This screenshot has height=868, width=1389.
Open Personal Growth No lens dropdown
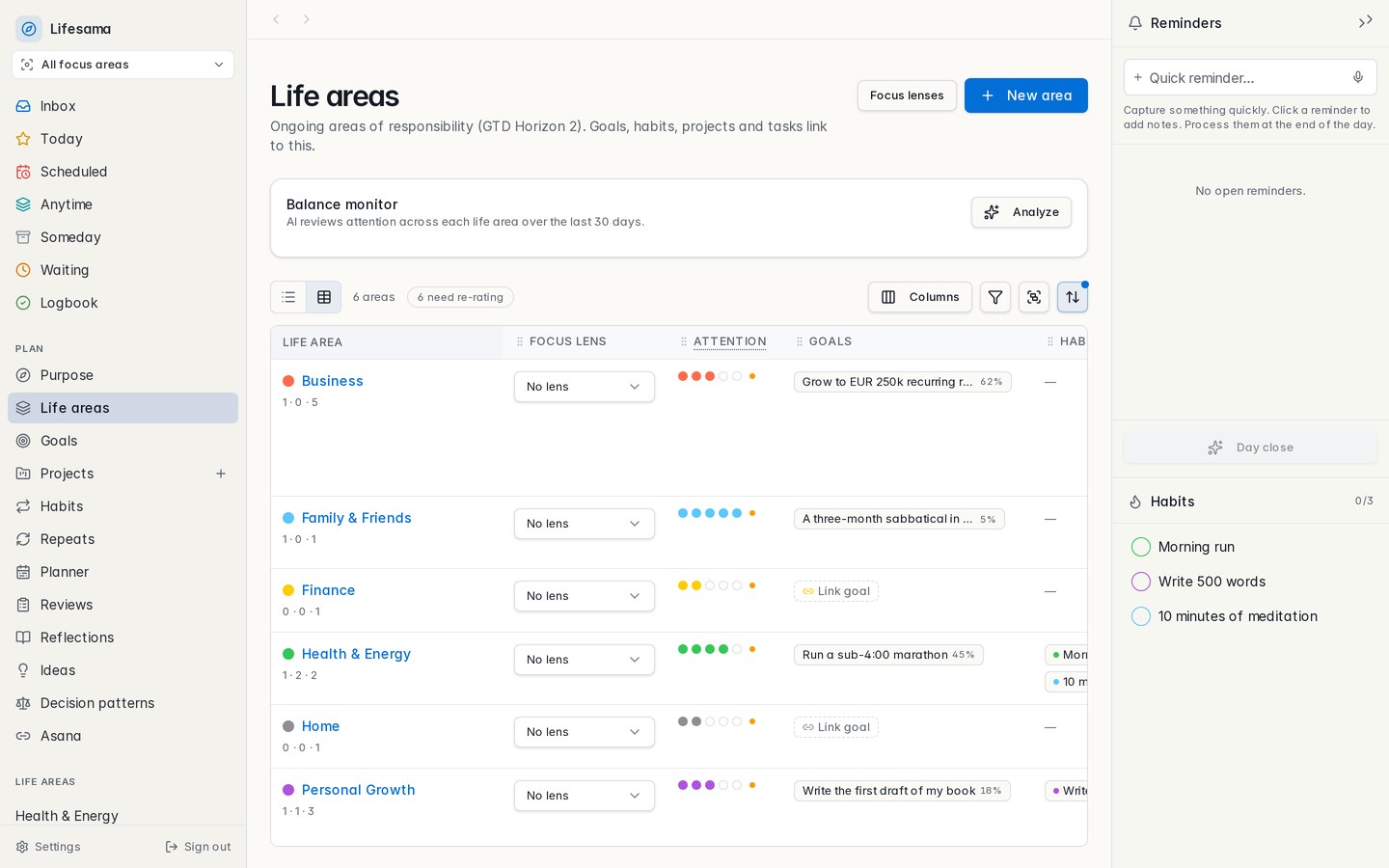tap(585, 796)
